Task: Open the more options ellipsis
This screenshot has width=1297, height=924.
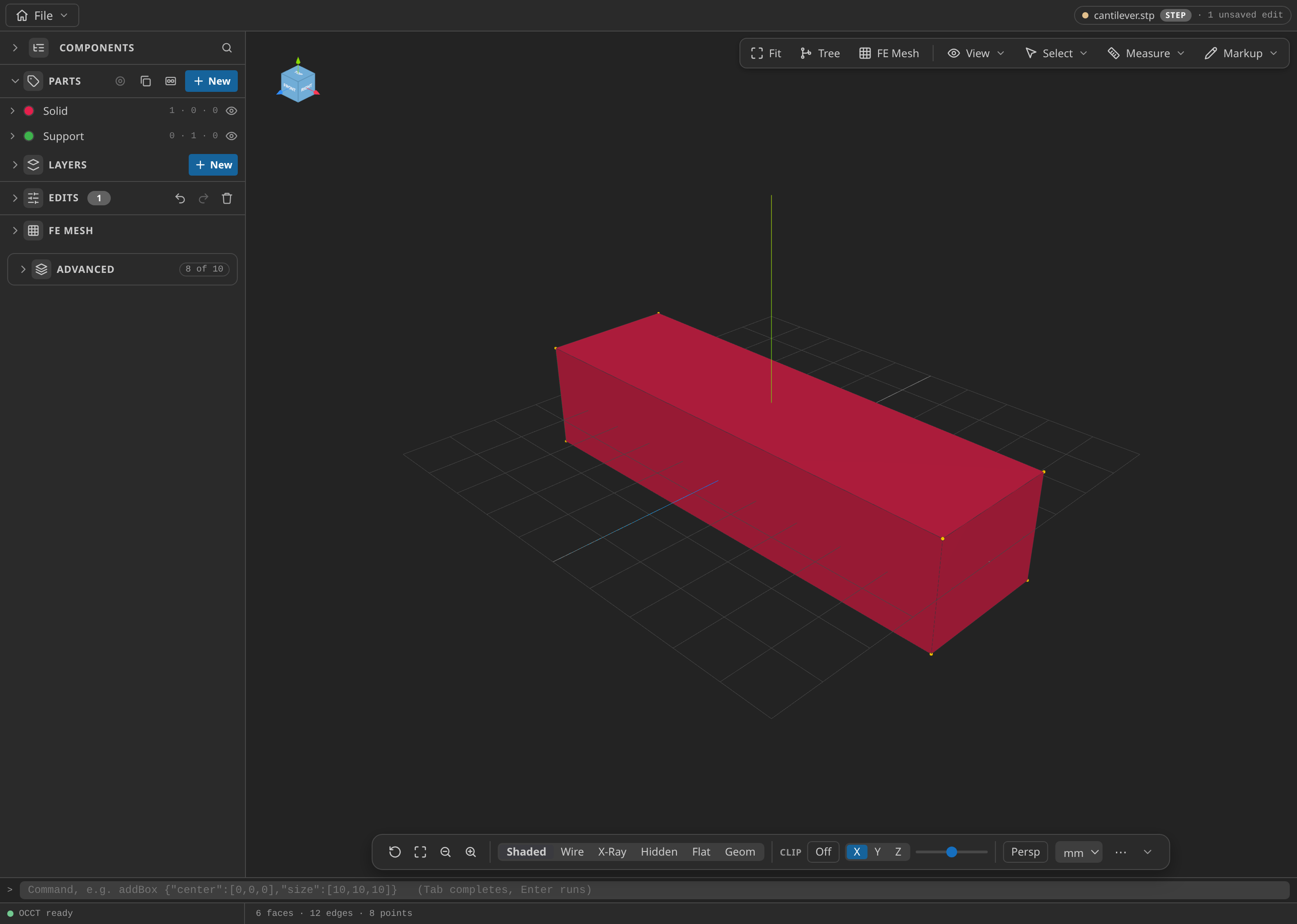Action: [1120, 852]
